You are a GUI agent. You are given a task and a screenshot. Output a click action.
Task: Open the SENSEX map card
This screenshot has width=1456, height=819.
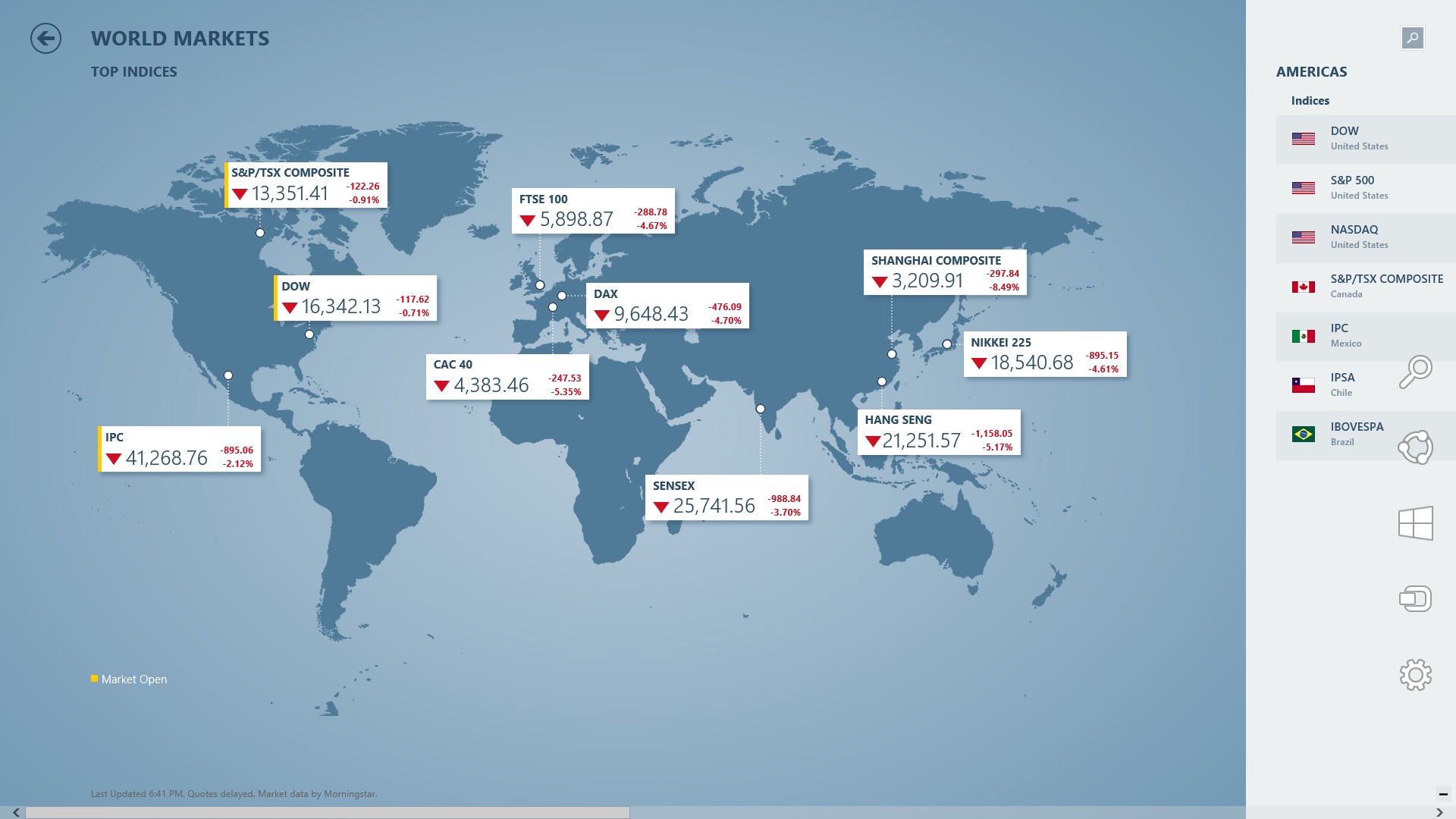tap(726, 497)
